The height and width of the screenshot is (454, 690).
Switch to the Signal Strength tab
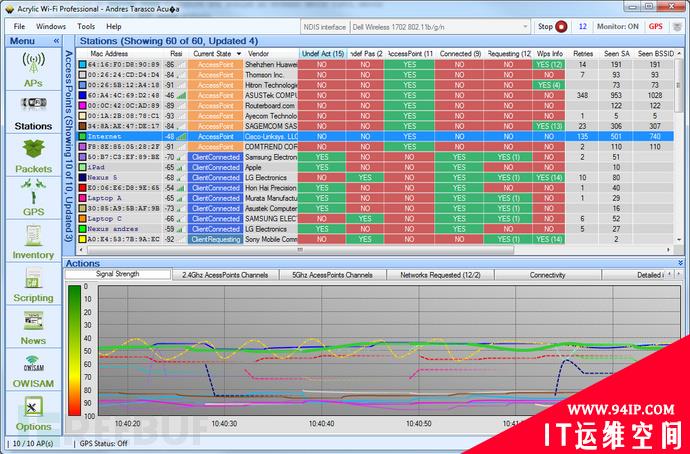[117, 274]
